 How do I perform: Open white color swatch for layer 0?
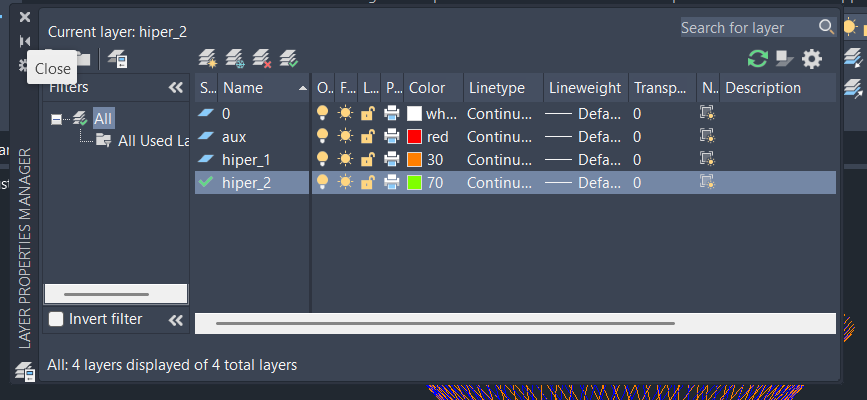coord(414,113)
